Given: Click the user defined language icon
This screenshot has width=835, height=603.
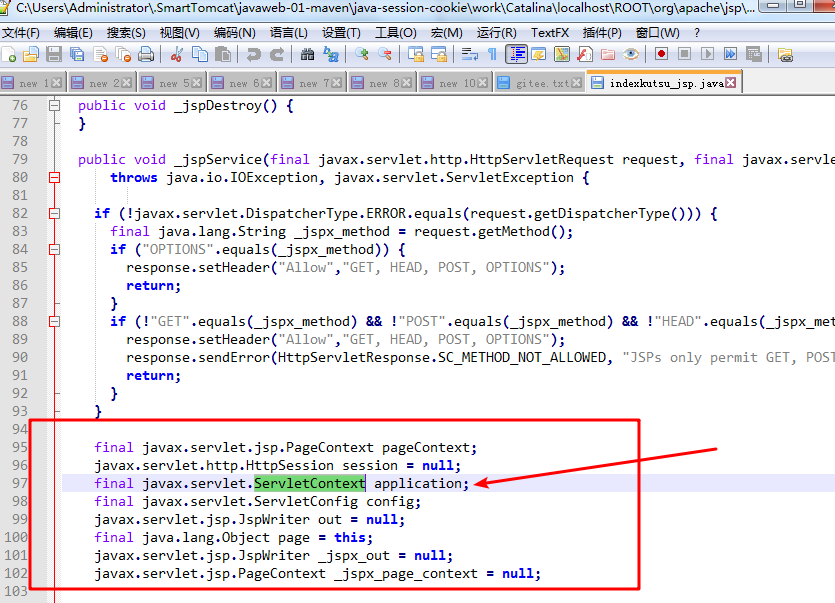Looking at the screenshot, I should (x=538, y=54).
